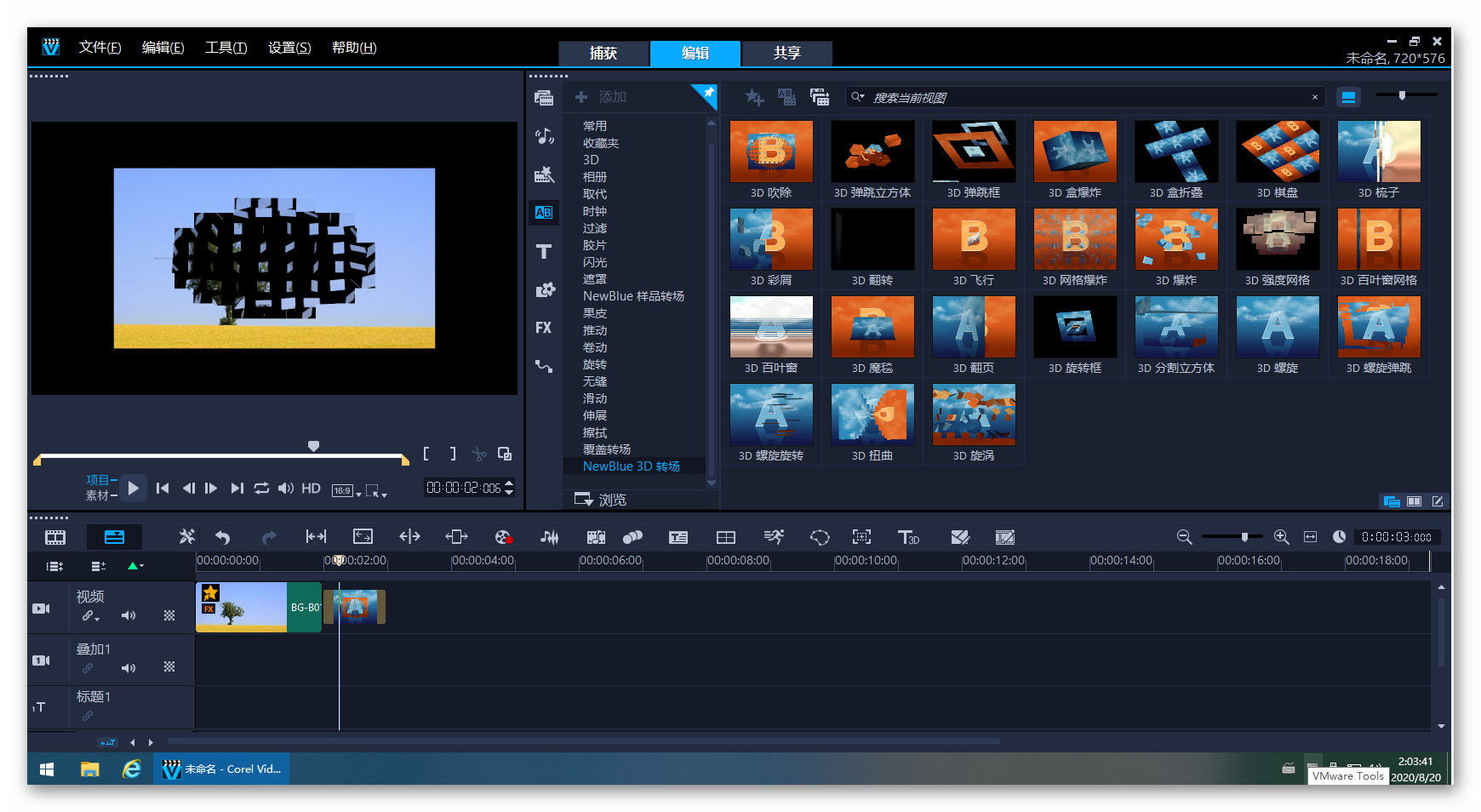Click the preview scrubber handle

coord(313,446)
